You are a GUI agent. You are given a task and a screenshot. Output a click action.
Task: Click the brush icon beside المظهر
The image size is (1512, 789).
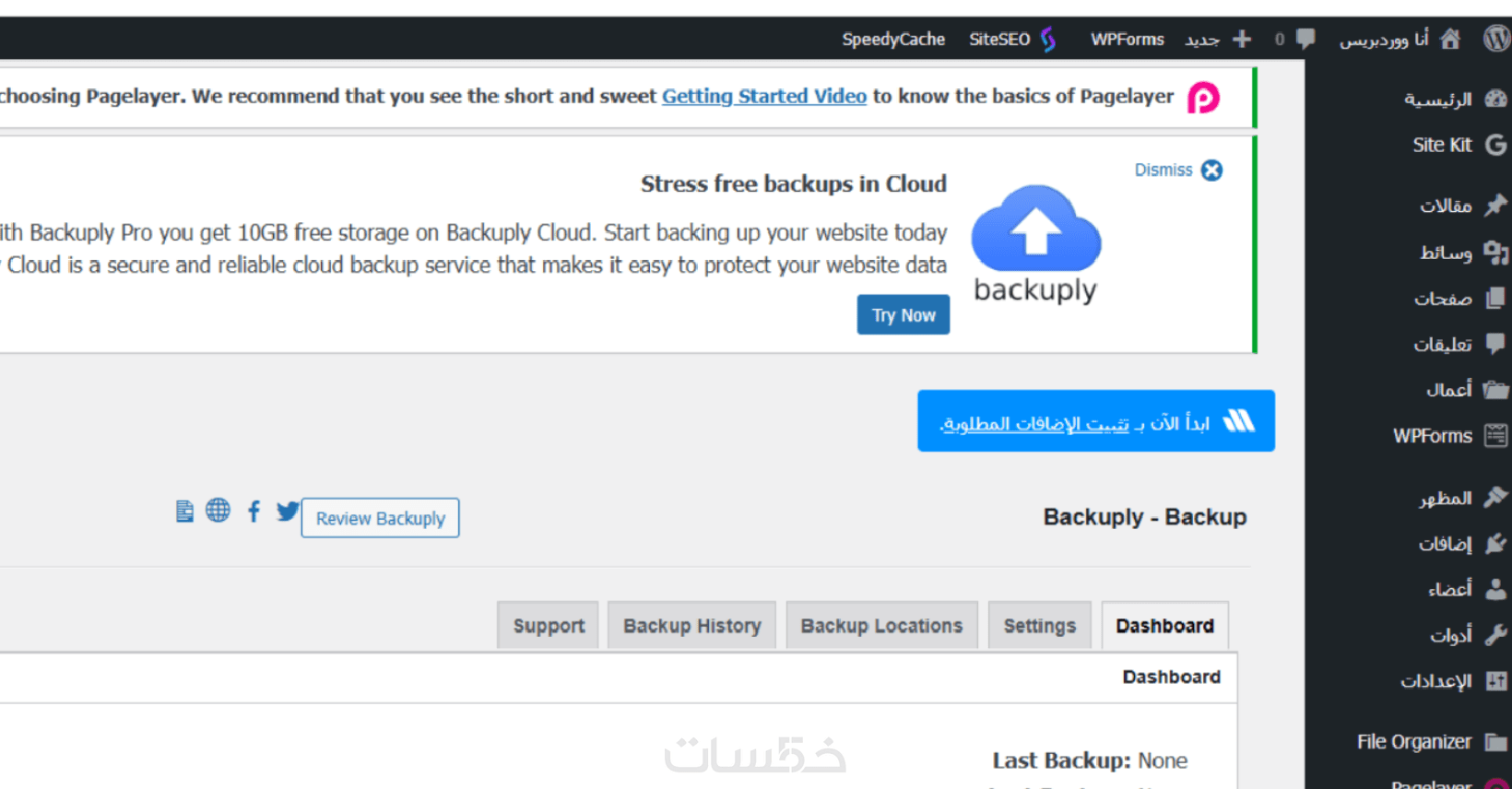tap(1496, 498)
